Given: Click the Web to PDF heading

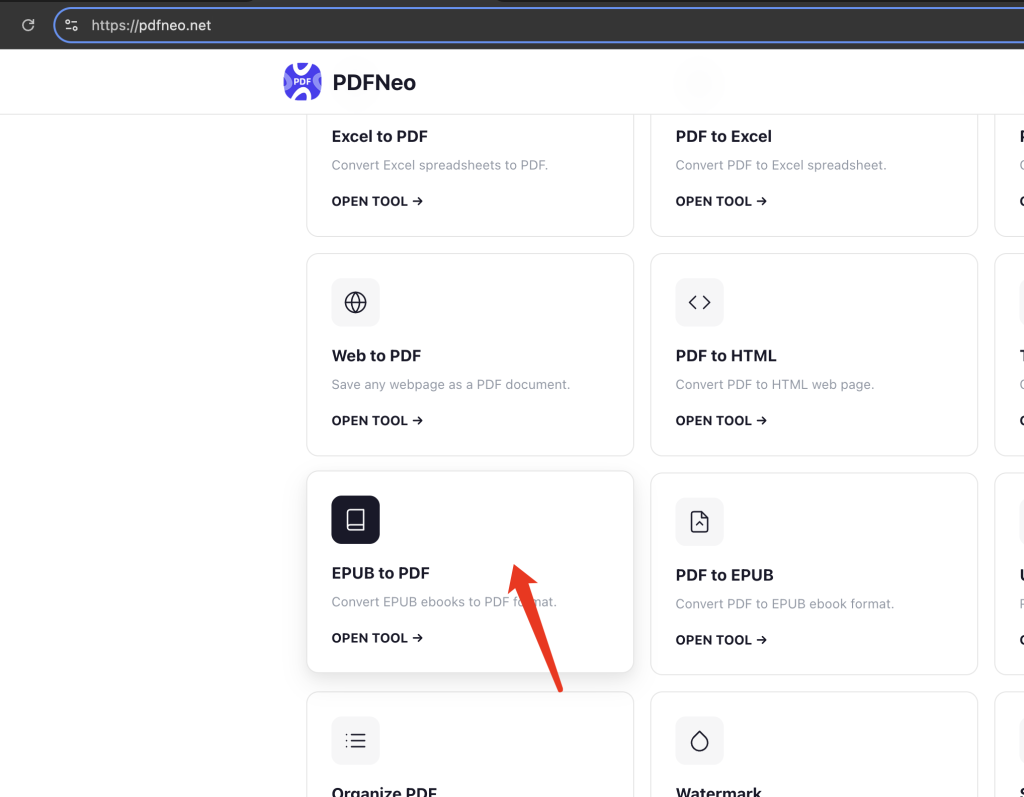Looking at the screenshot, I should [x=376, y=356].
